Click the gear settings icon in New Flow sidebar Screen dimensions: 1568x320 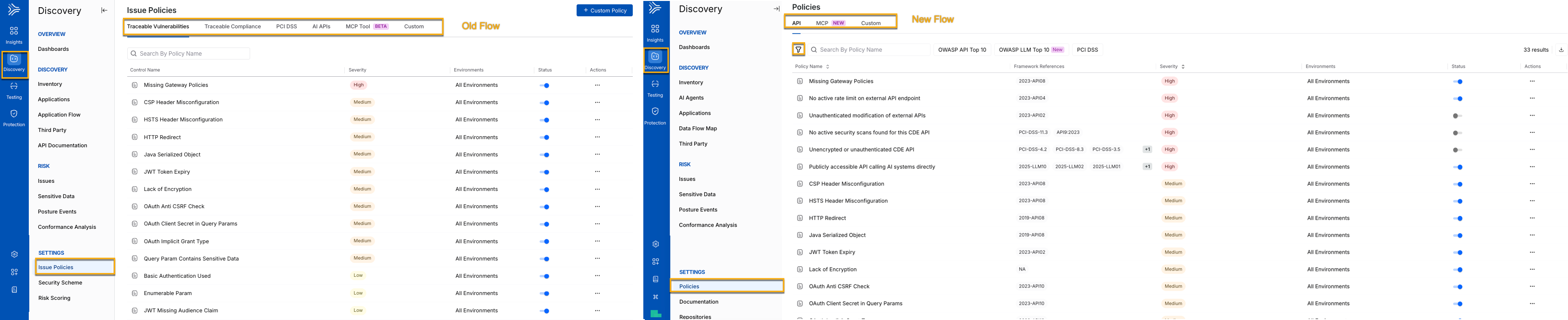coord(655,244)
